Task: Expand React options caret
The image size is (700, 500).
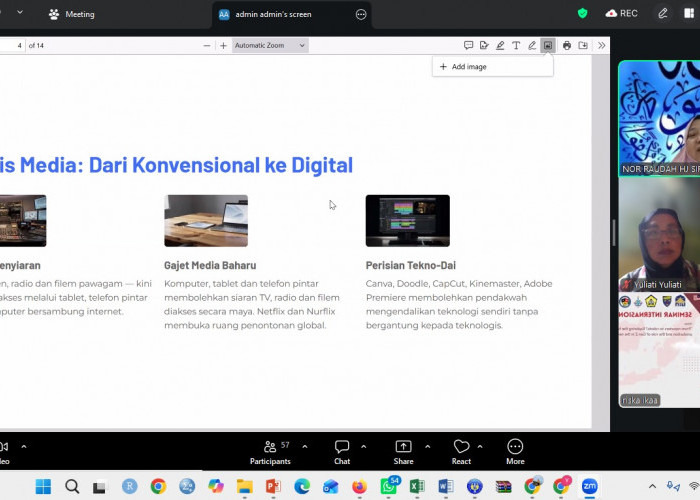Action: tap(480, 446)
